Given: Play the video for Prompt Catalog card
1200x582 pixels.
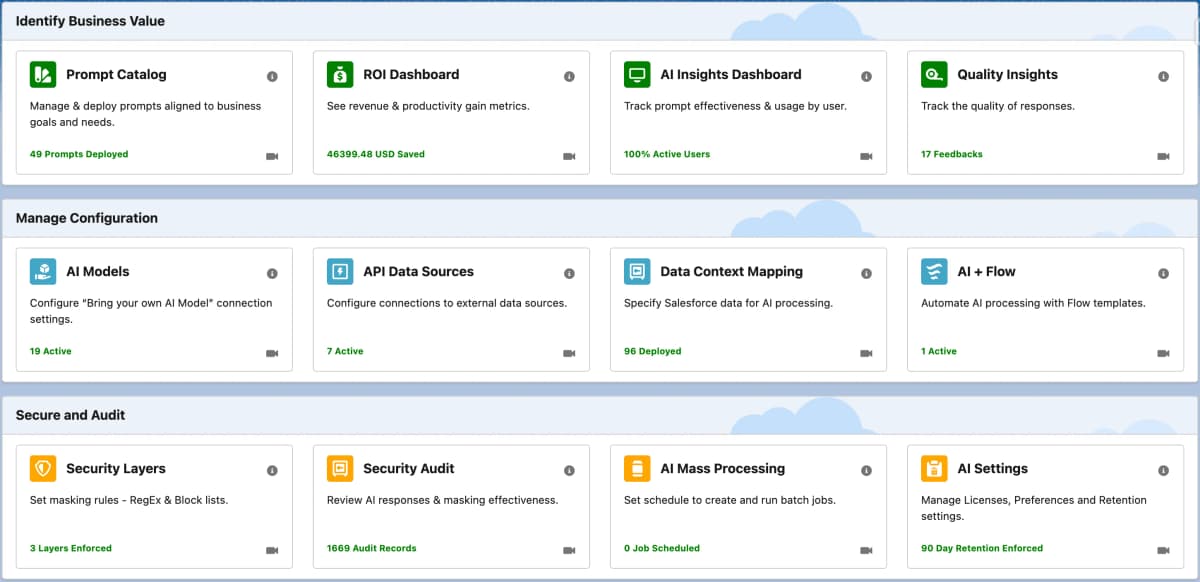Looking at the screenshot, I should (272, 156).
